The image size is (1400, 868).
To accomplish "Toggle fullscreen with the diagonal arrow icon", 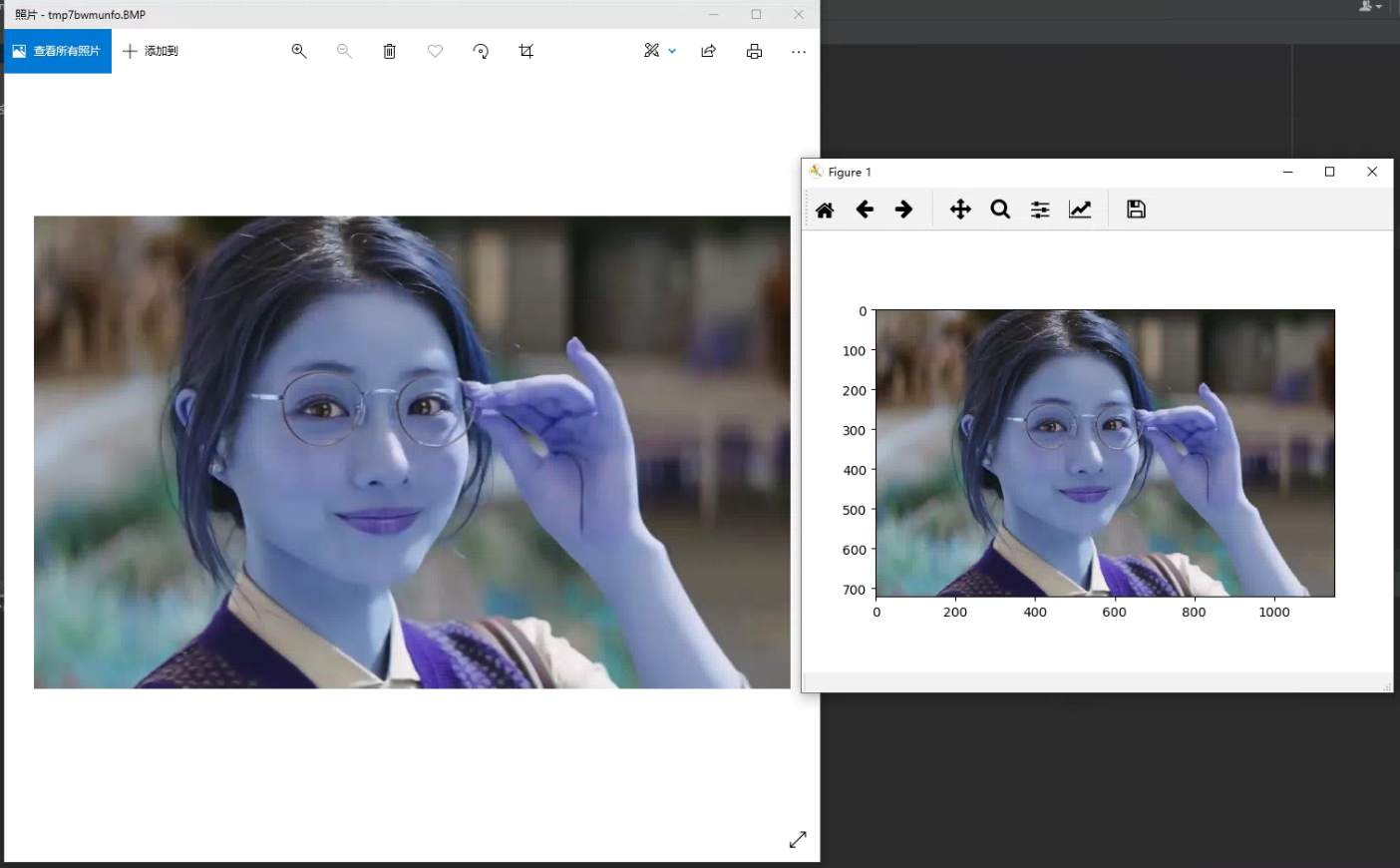I will point(798,840).
